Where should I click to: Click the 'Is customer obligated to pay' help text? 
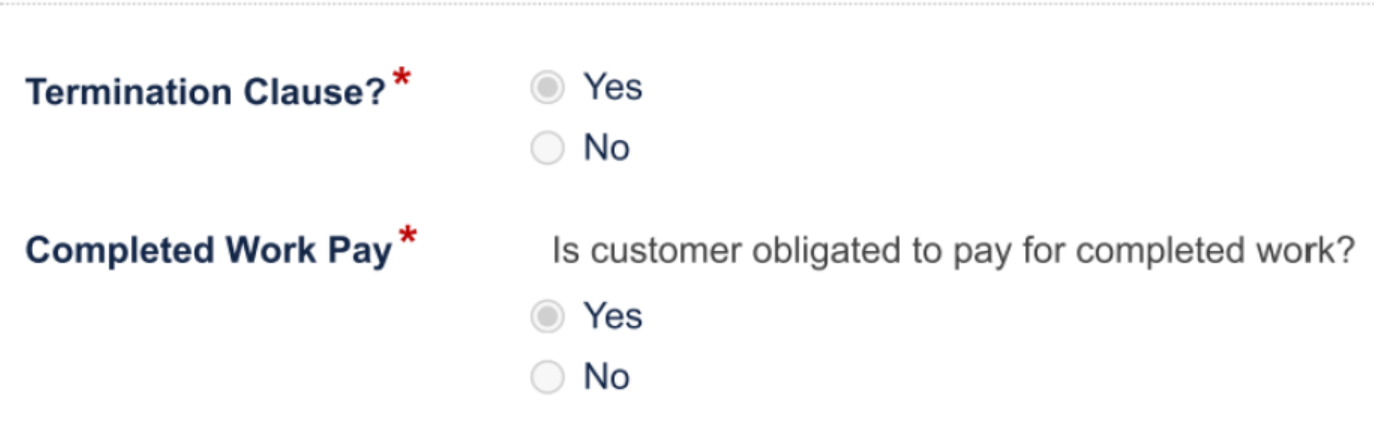tap(952, 252)
